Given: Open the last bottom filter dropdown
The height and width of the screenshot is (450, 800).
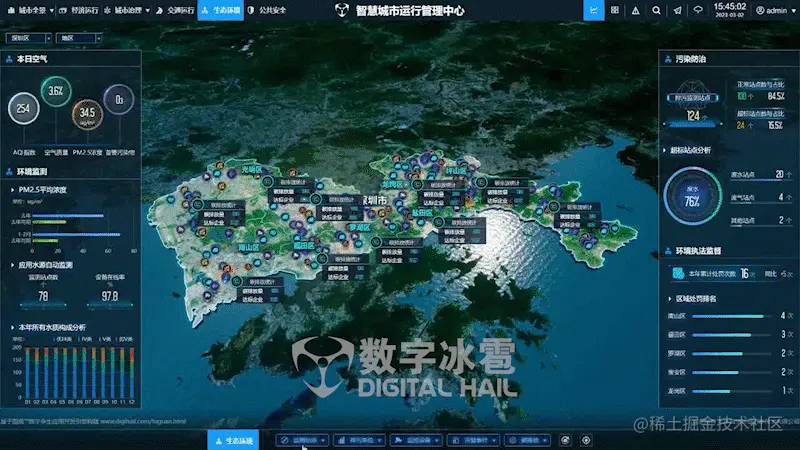Looking at the screenshot, I should coord(529,440).
